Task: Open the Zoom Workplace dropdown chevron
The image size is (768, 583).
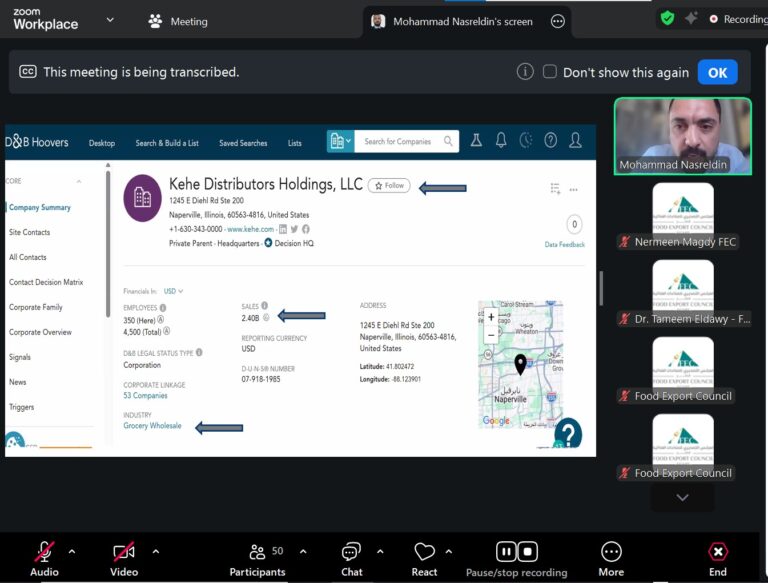Action: pos(109,19)
